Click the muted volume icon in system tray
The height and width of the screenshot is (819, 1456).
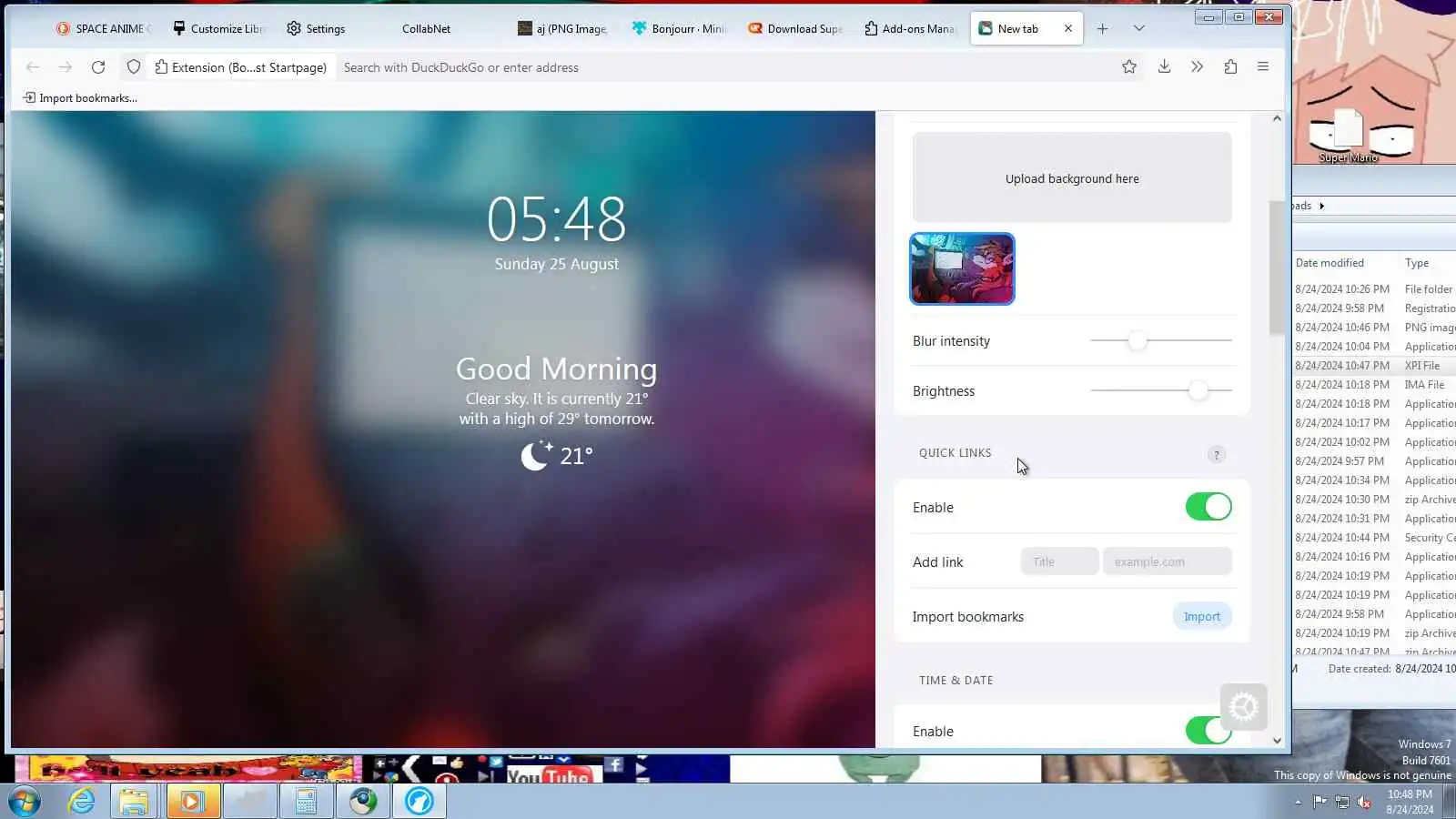tap(1364, 802)
